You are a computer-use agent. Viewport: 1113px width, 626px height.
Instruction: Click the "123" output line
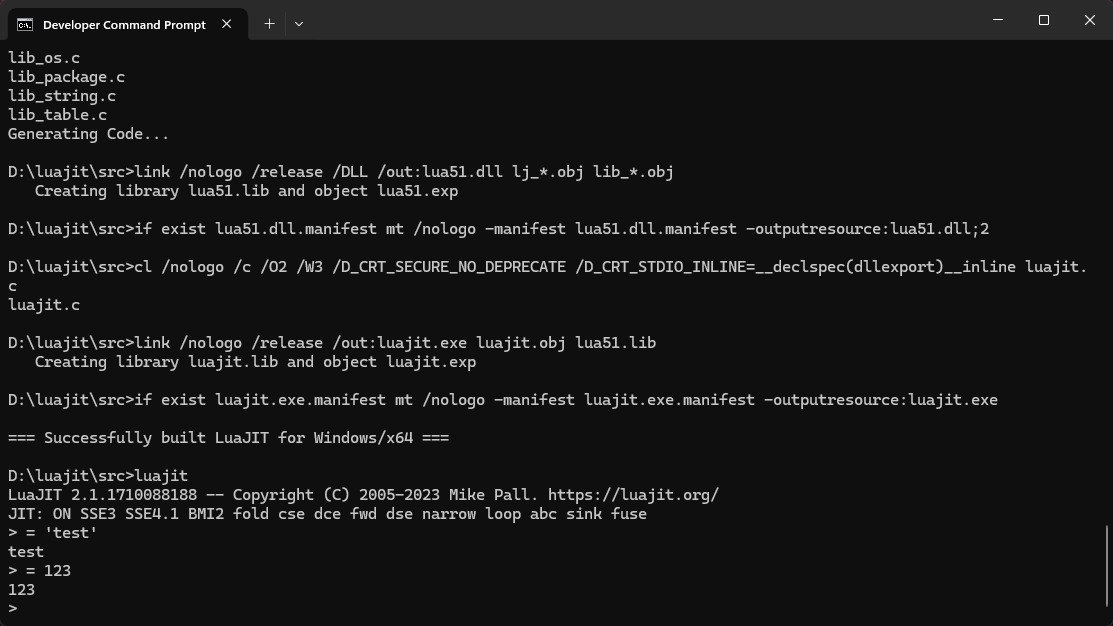(x=21, y=590)
